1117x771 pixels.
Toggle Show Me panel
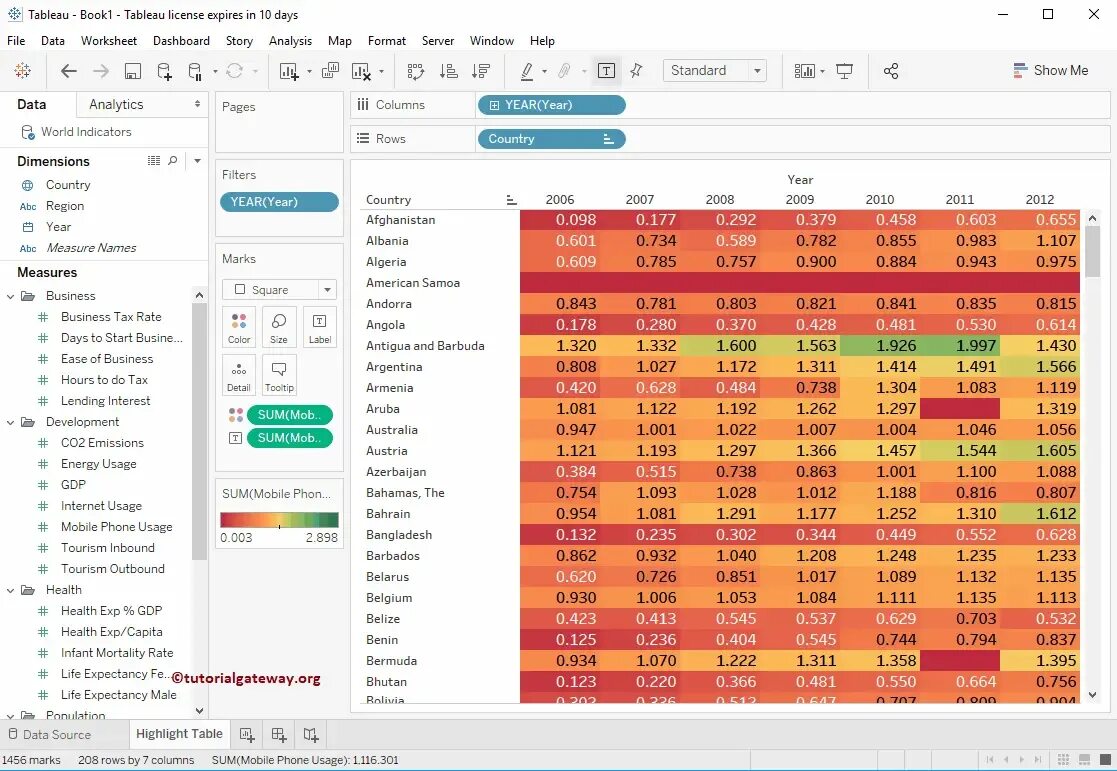click(x=1051, y=71)
